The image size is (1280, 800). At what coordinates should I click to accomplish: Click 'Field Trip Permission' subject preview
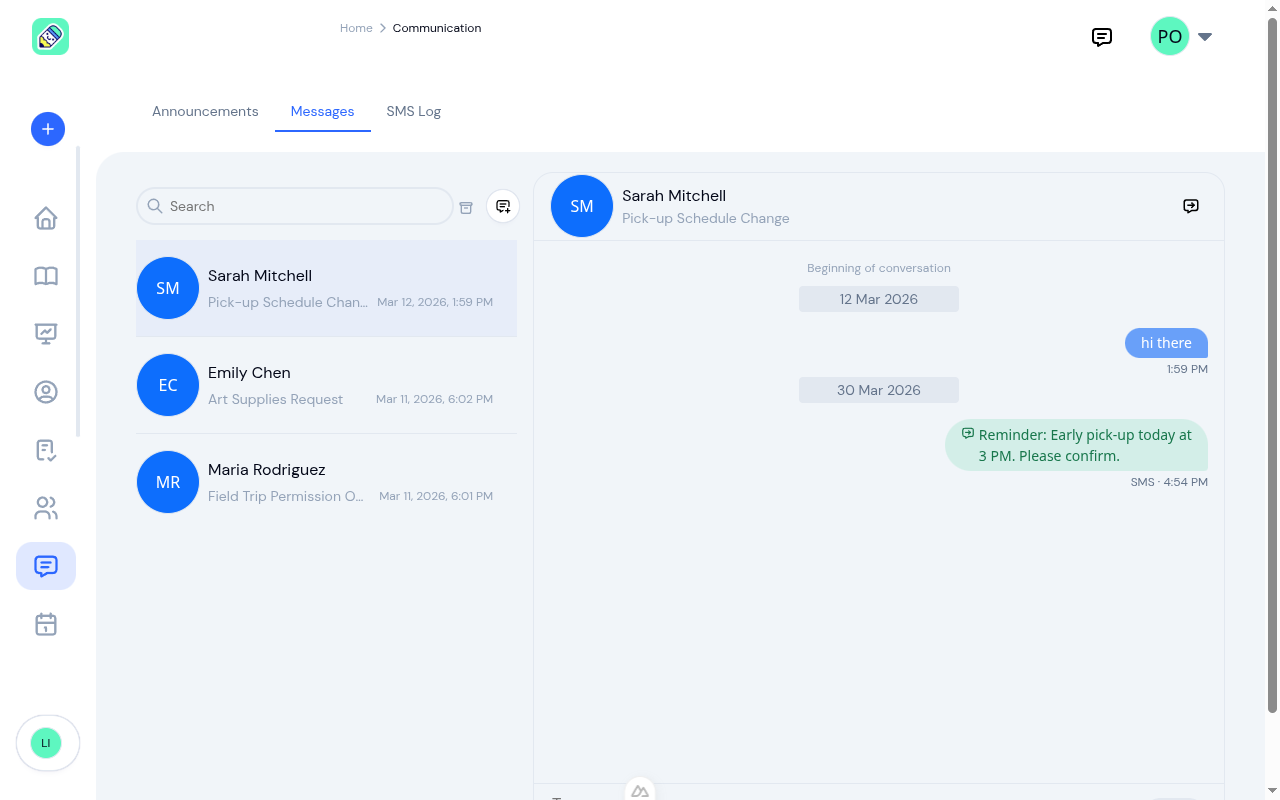(x=286, y=496)
